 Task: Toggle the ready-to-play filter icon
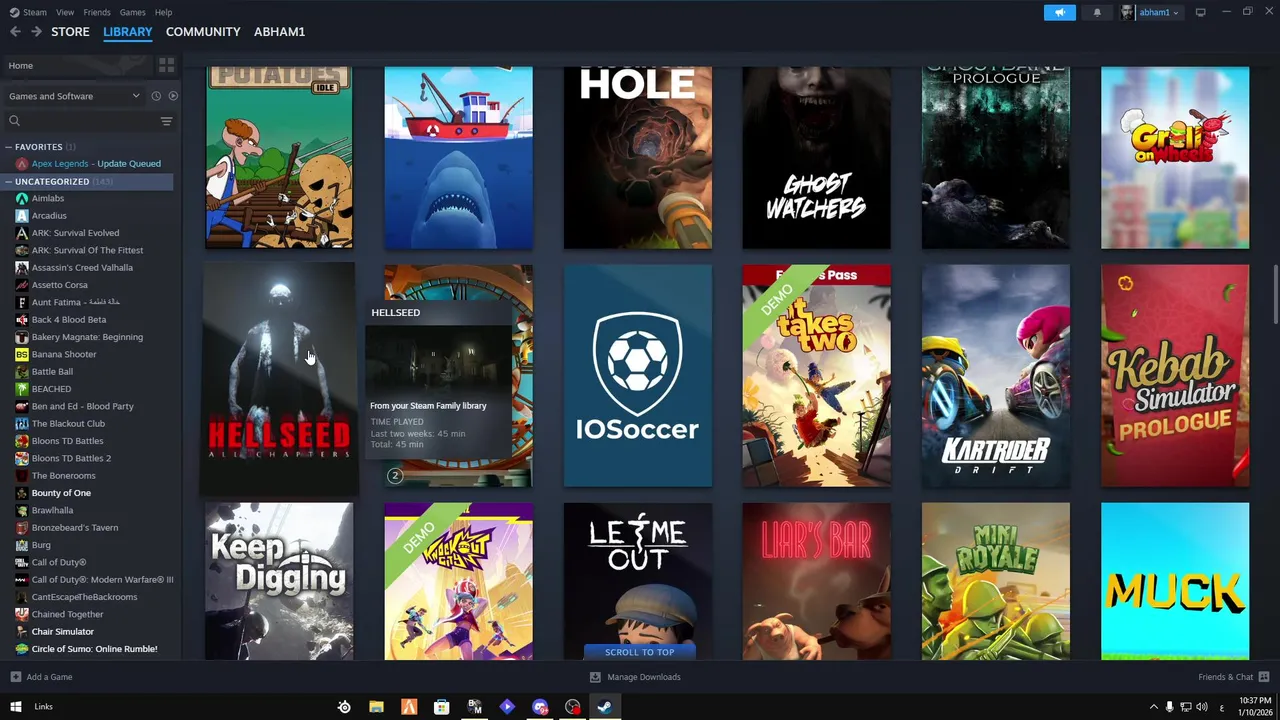click(173, 96)
